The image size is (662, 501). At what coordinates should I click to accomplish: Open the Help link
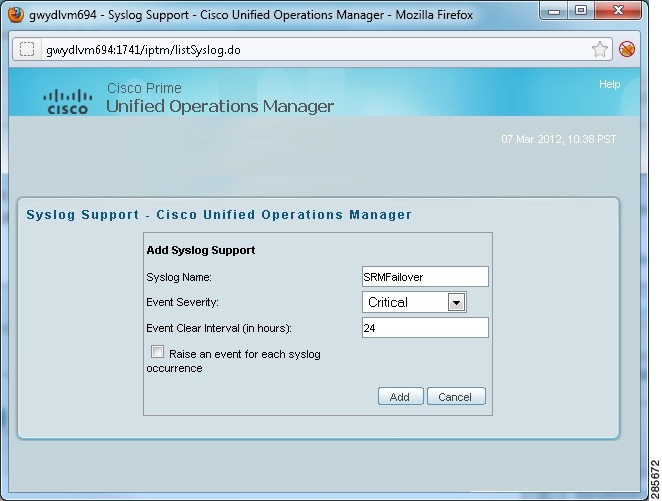(x=609, y=84)
